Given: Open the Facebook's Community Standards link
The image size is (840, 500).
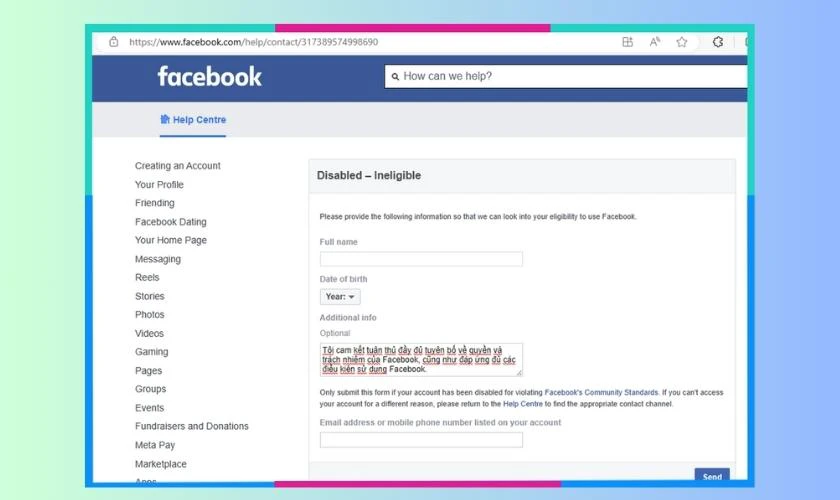Looking at the screenshot, I should (x=601, y=392).
